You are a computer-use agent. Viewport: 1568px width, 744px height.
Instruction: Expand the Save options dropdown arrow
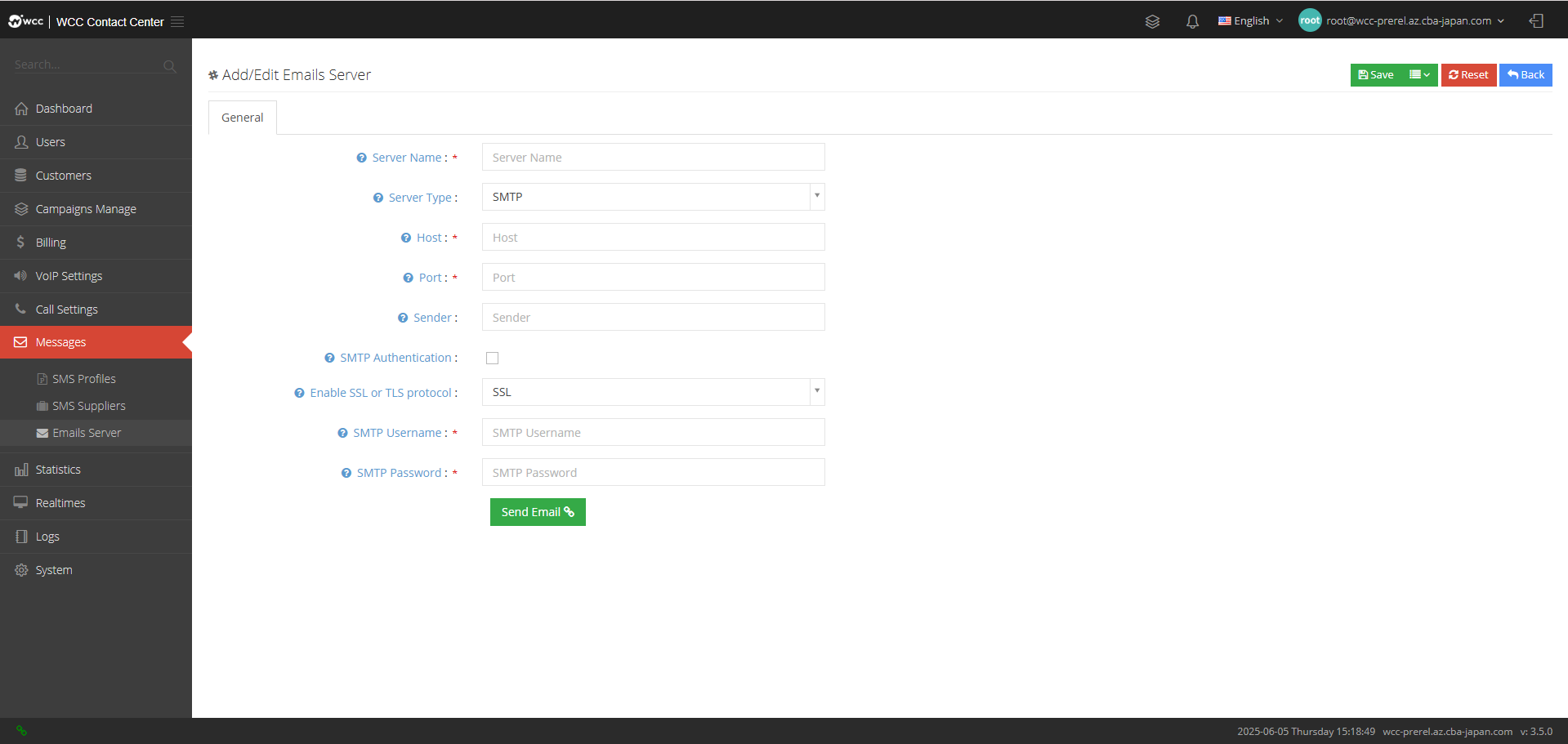click(1419, 75)
